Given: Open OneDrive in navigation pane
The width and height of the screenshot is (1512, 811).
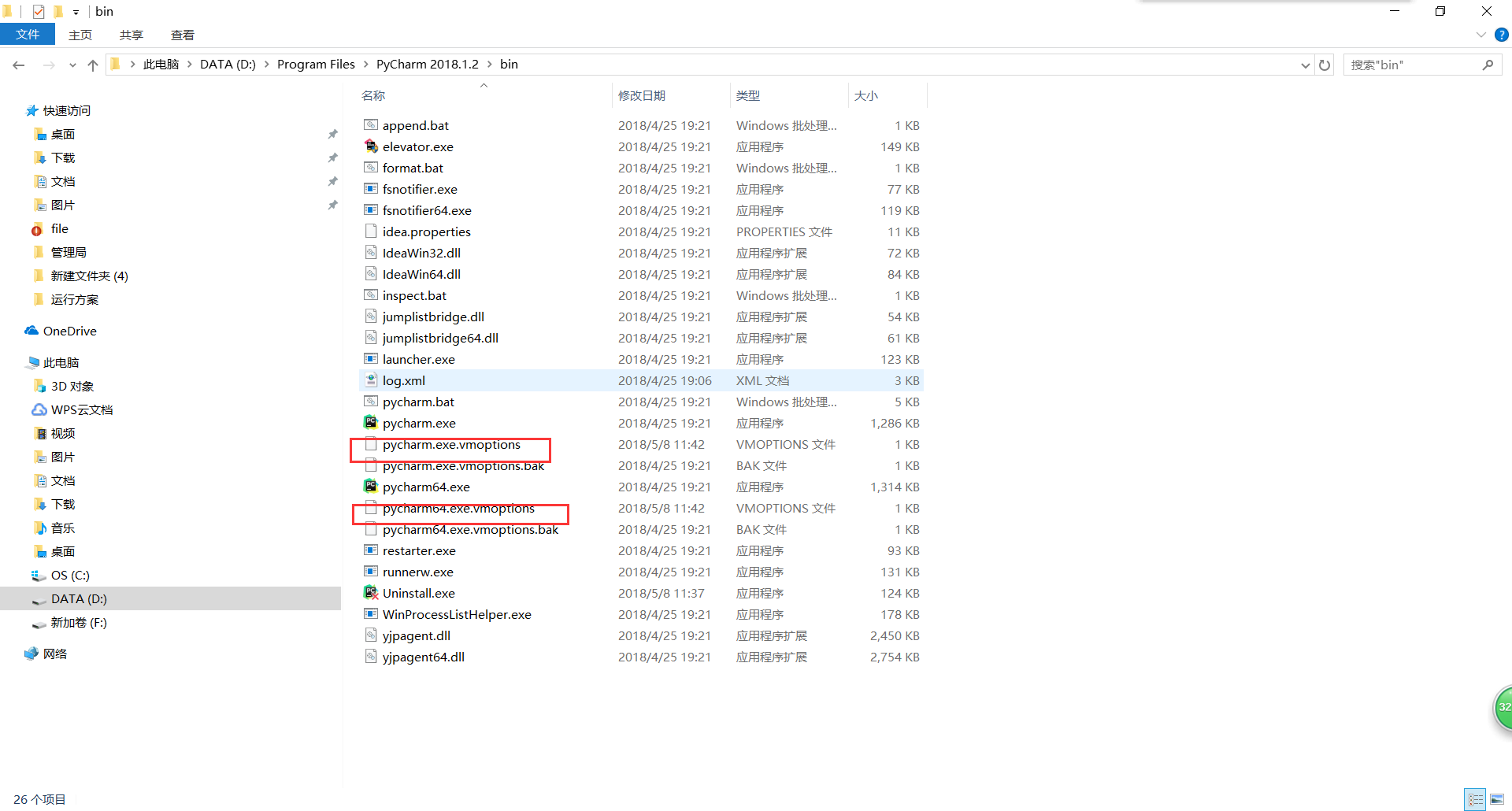Looking at the screenshot, I should coord(69,331).
